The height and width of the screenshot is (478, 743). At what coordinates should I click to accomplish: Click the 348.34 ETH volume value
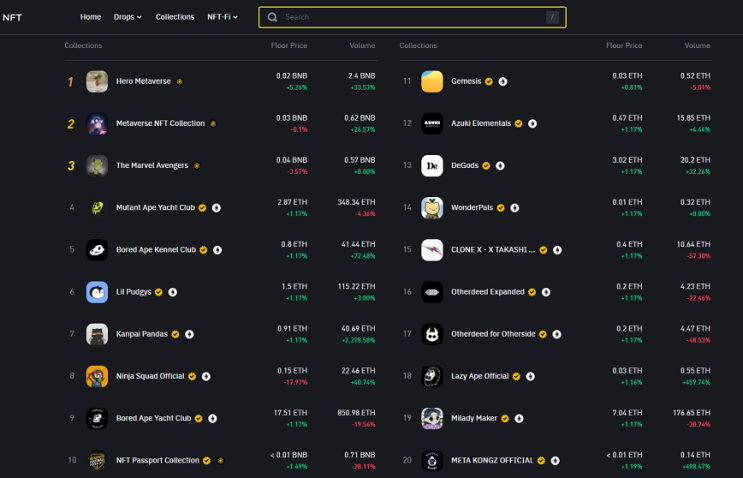[356, 202]
